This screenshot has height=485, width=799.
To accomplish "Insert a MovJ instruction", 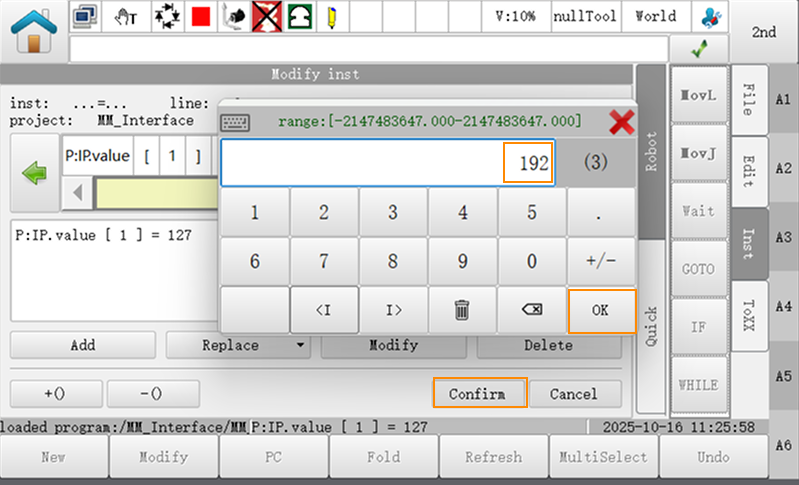I will click(699, 153).
